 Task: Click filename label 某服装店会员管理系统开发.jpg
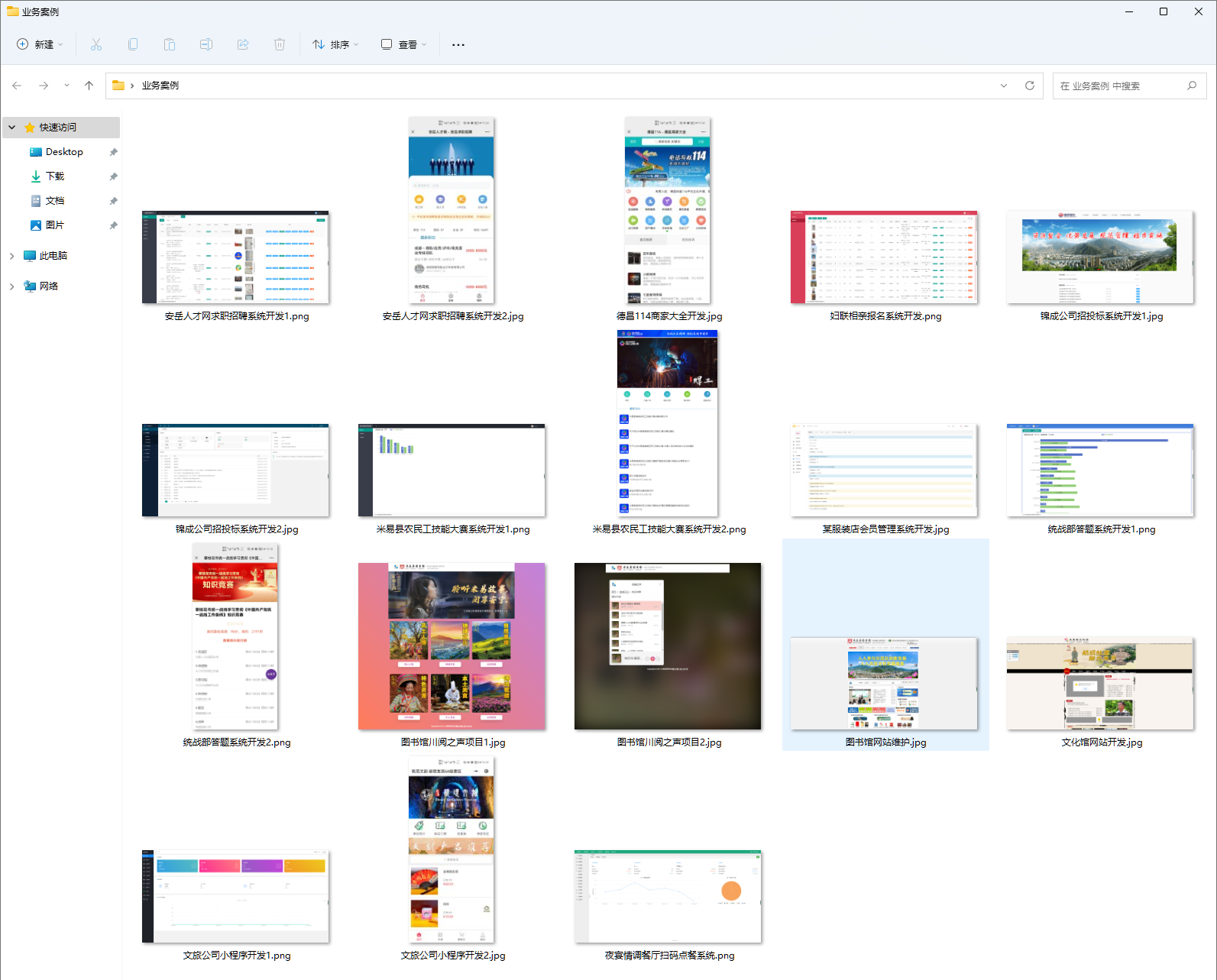(885, 529)
